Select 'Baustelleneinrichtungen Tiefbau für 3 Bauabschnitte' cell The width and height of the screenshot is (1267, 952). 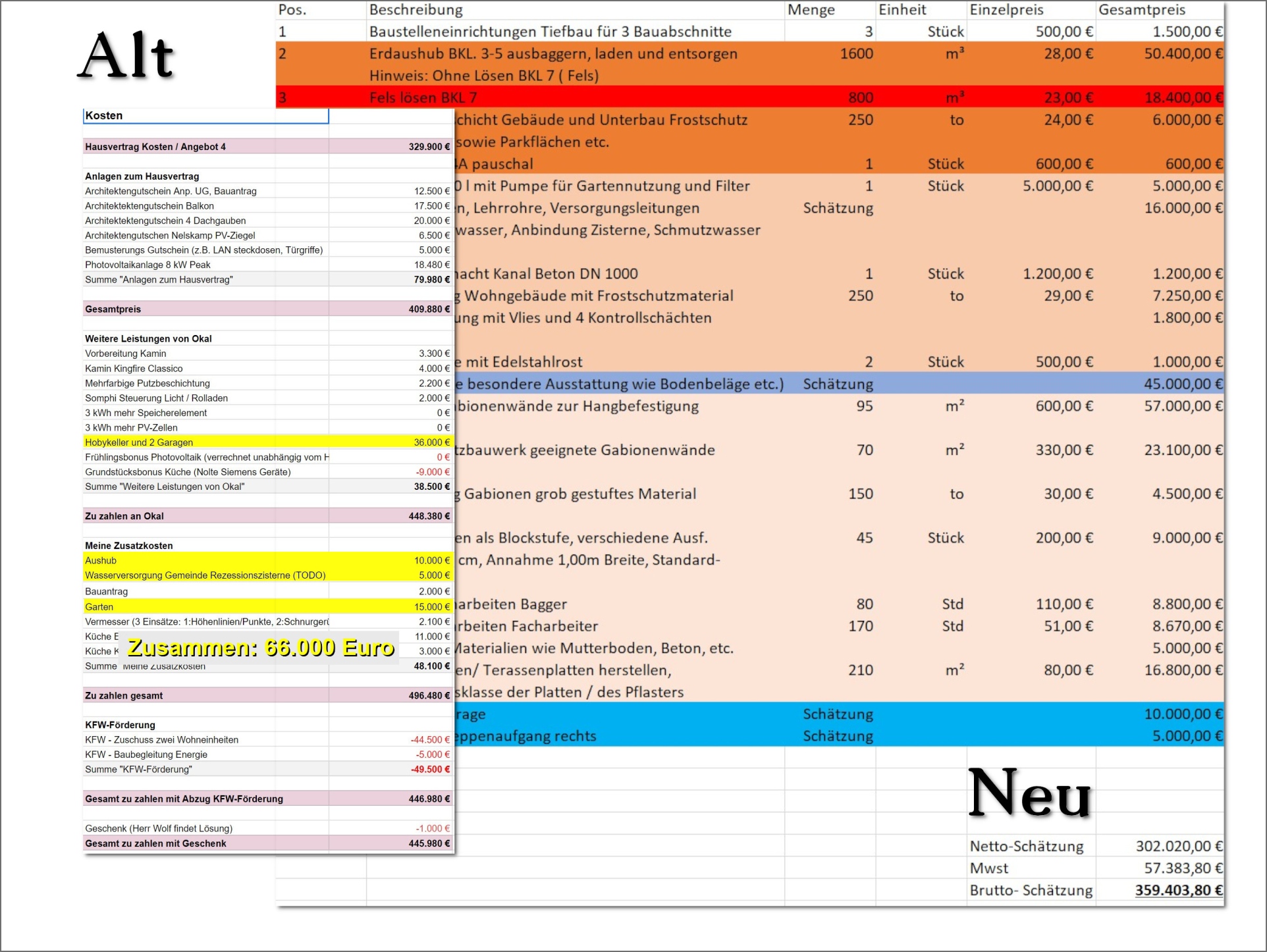click(551, 32)
